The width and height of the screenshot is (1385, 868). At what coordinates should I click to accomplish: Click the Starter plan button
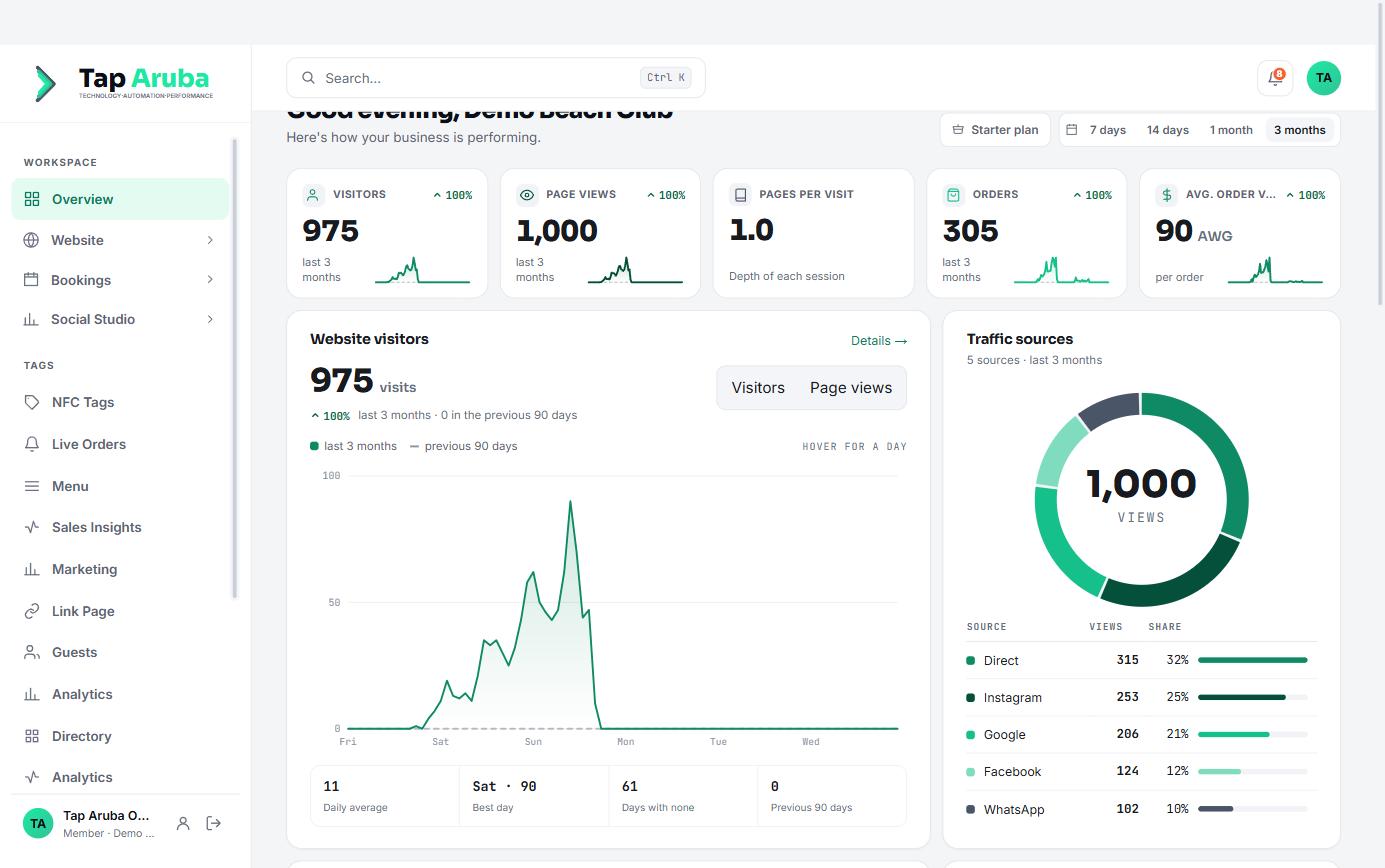(x=995, y=130)
